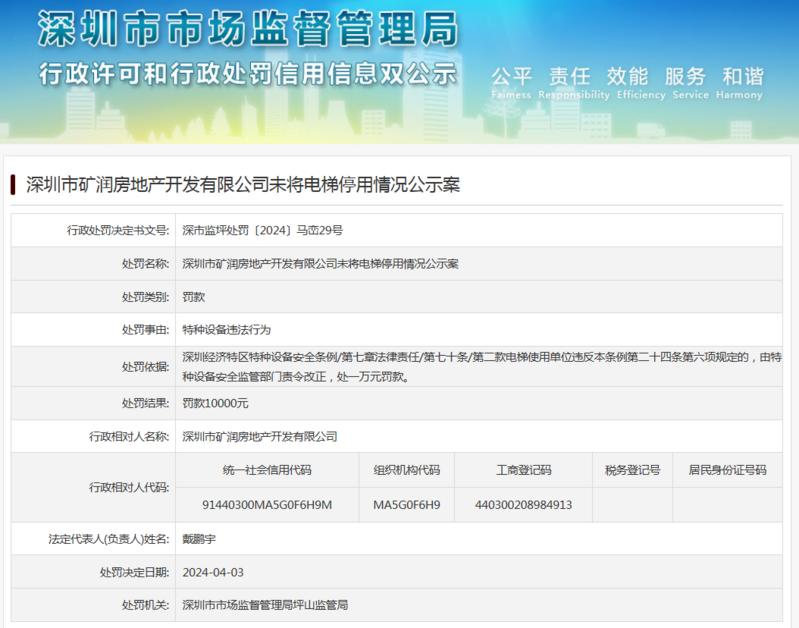Click the 服务 Service slogan text
This screenshot has width=799, height=628.
click(x=690, y=83)
